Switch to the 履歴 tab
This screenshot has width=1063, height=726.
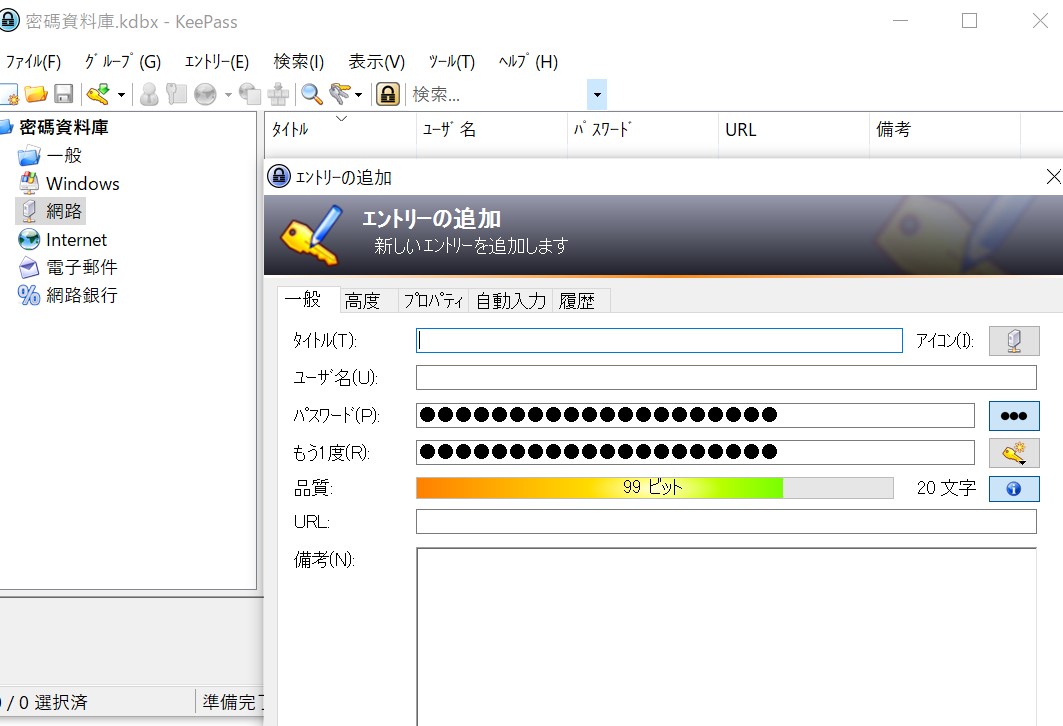pyautogui.click(x=579, y=300)
